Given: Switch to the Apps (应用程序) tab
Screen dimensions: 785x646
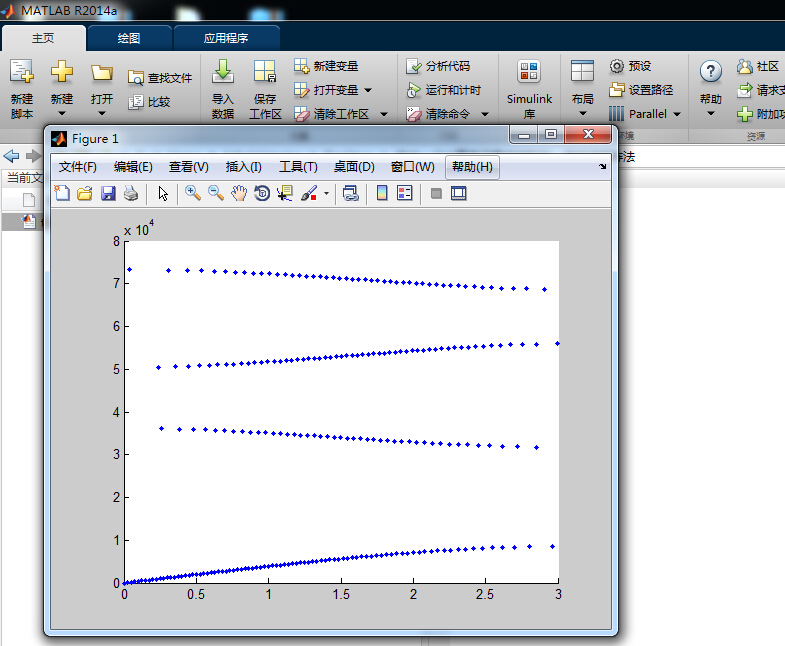Looking at the screenshot, I should tap(226, 38).
